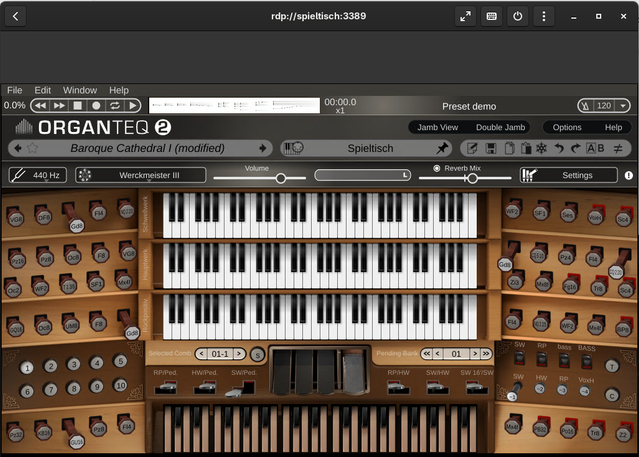
Task: Toggle the HW/Ped. coupler switch
Action: (205, 387)
